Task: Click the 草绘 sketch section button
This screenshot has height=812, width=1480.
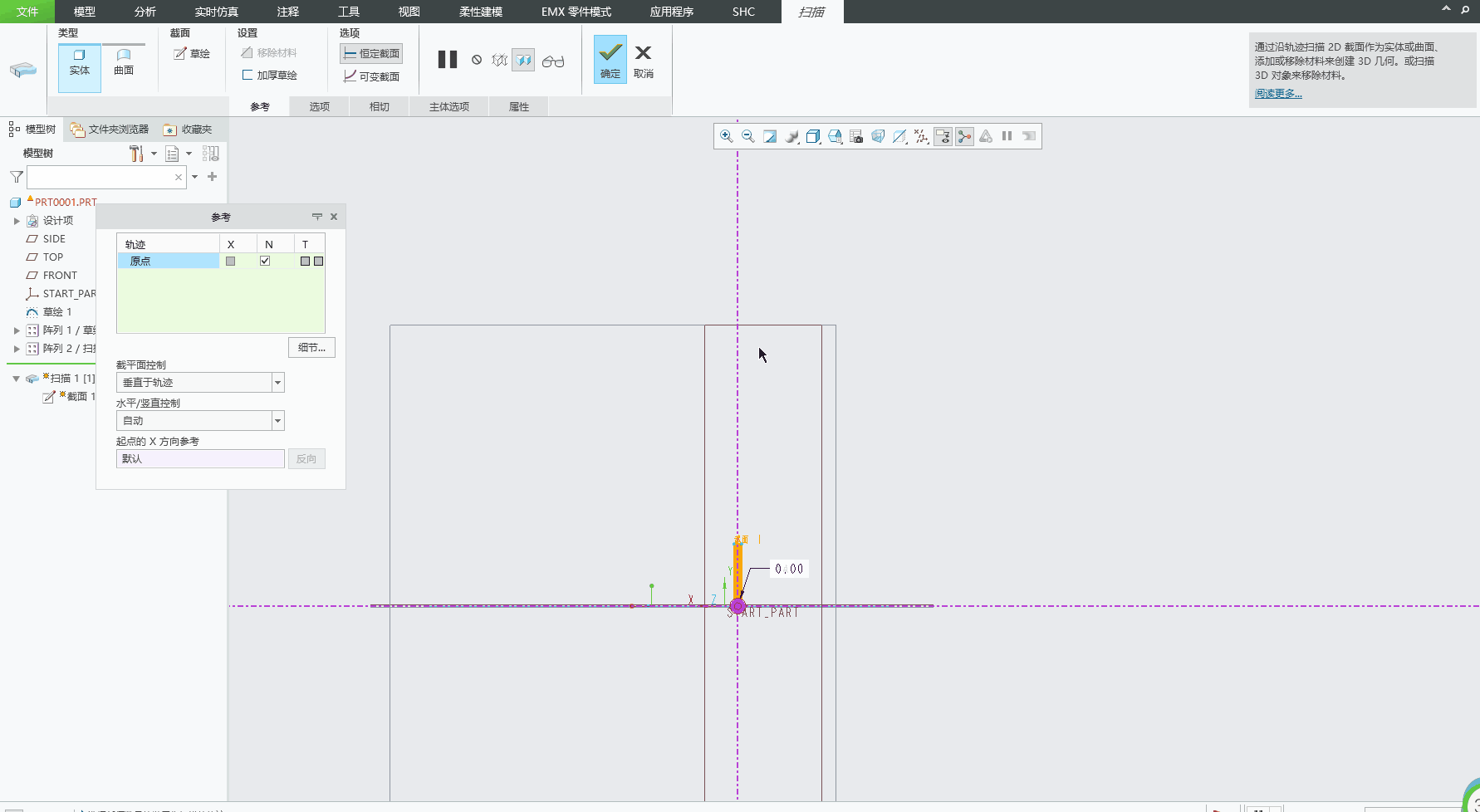Action: click(x=192, y=54)
